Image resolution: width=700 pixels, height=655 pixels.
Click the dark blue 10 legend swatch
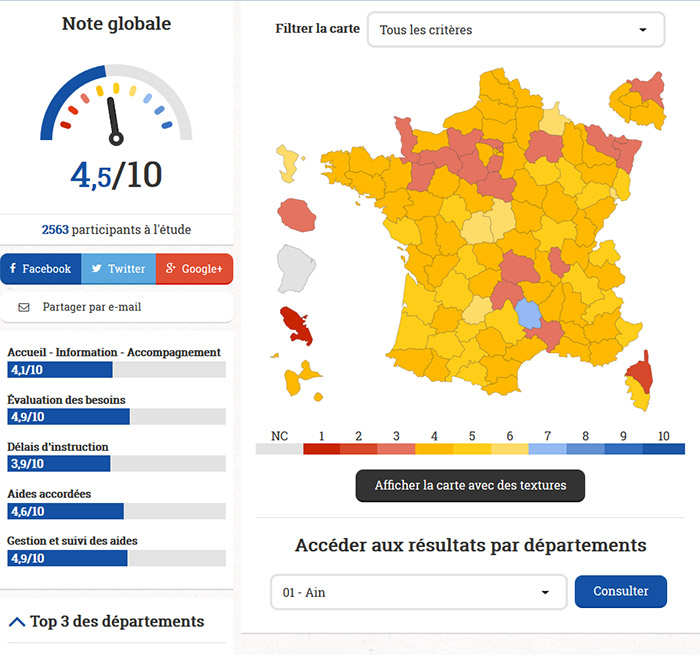click(x=664, y=449)
